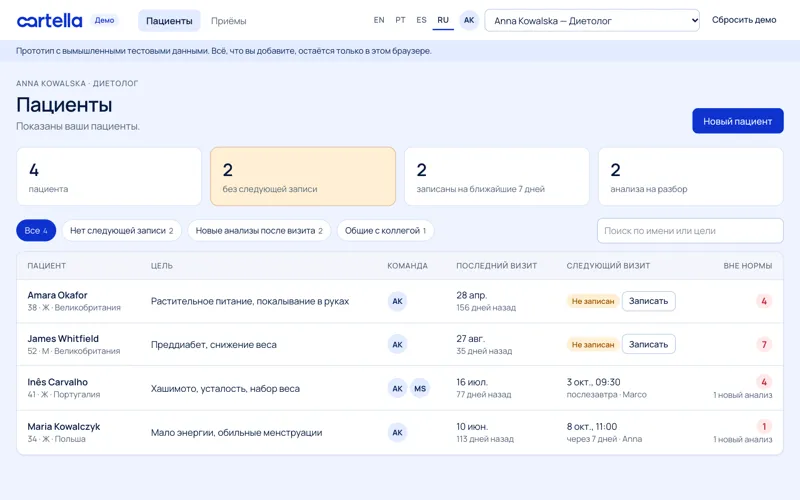This screenshot has width=800, height=500.
Task: Click MS team avatar in Inês Carvalho row
Action: [420, 388]
